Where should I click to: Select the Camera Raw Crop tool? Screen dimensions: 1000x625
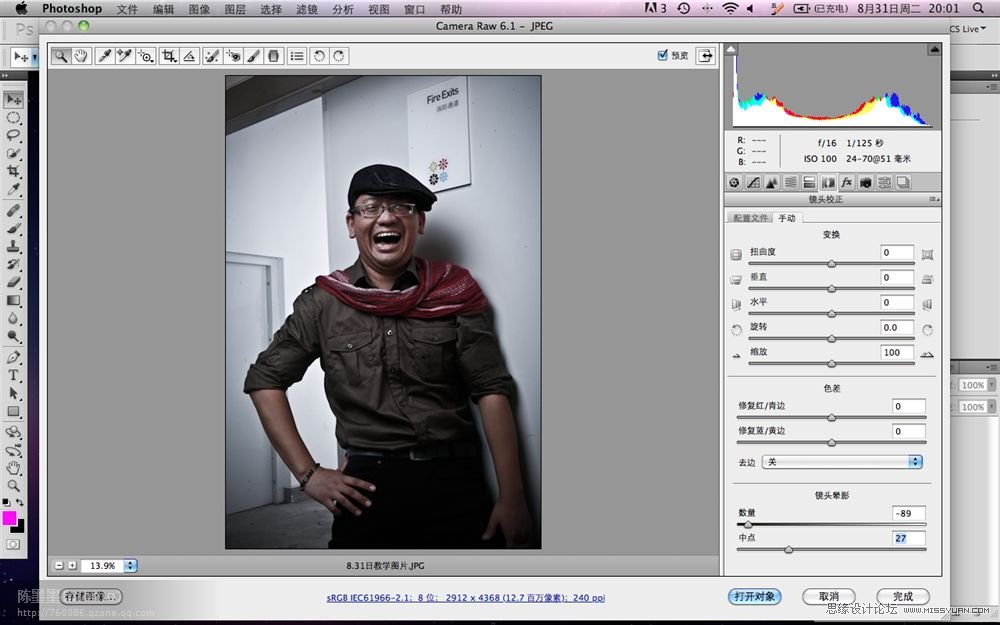(169, 56)
